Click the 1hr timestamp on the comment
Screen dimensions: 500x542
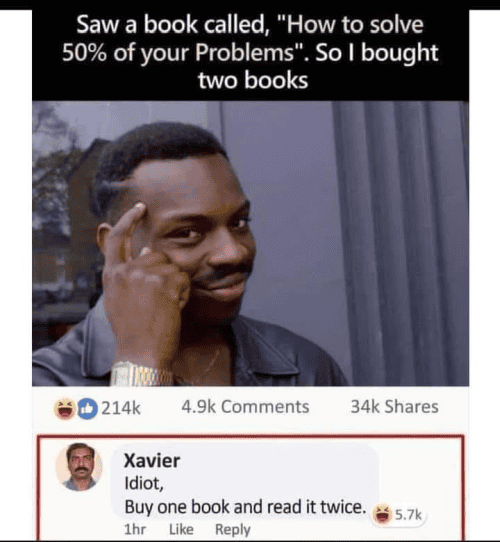[x=135, y=530]
